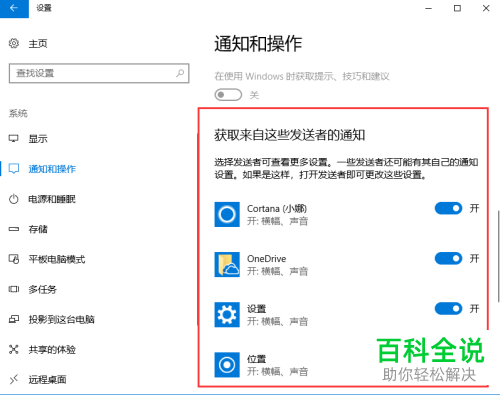Image resolution: width=500 pixels, height=395 pixels.
Task: Click the 共享的体验 shared experiences icon
Action: (14, 349)
